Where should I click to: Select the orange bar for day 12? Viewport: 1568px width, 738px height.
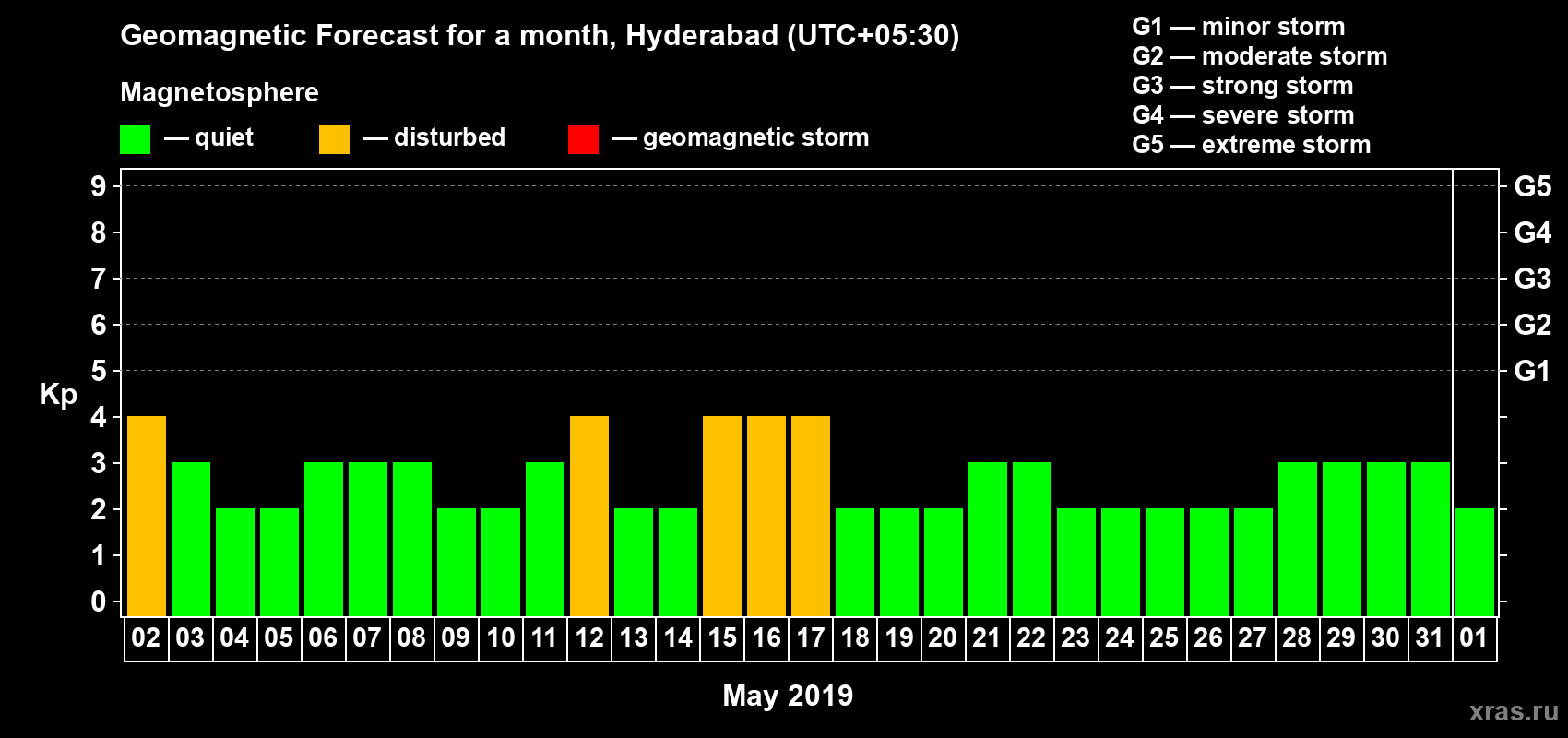[x=589, y=517]
